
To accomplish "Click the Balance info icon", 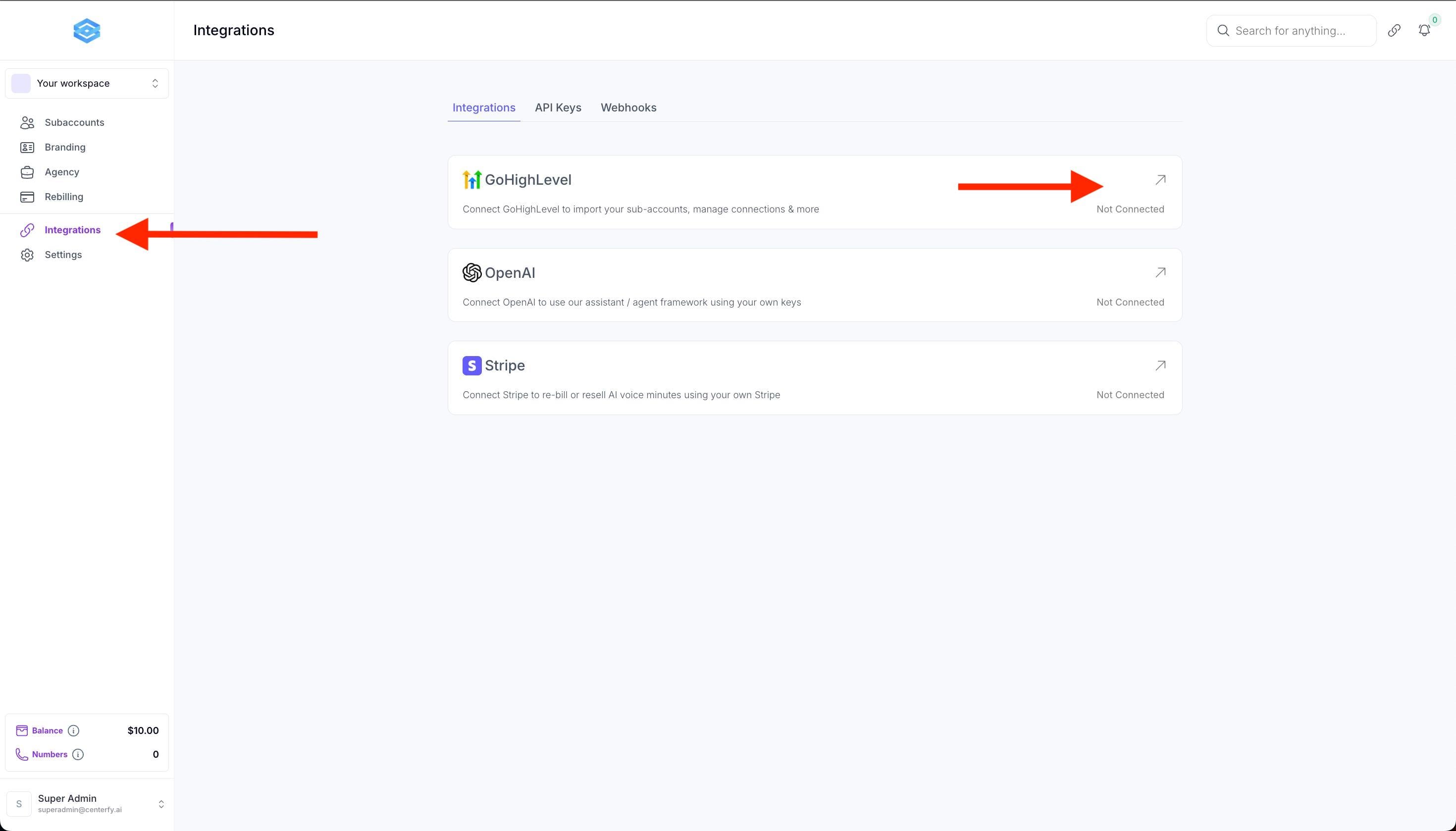I will (x=74, y=730).
